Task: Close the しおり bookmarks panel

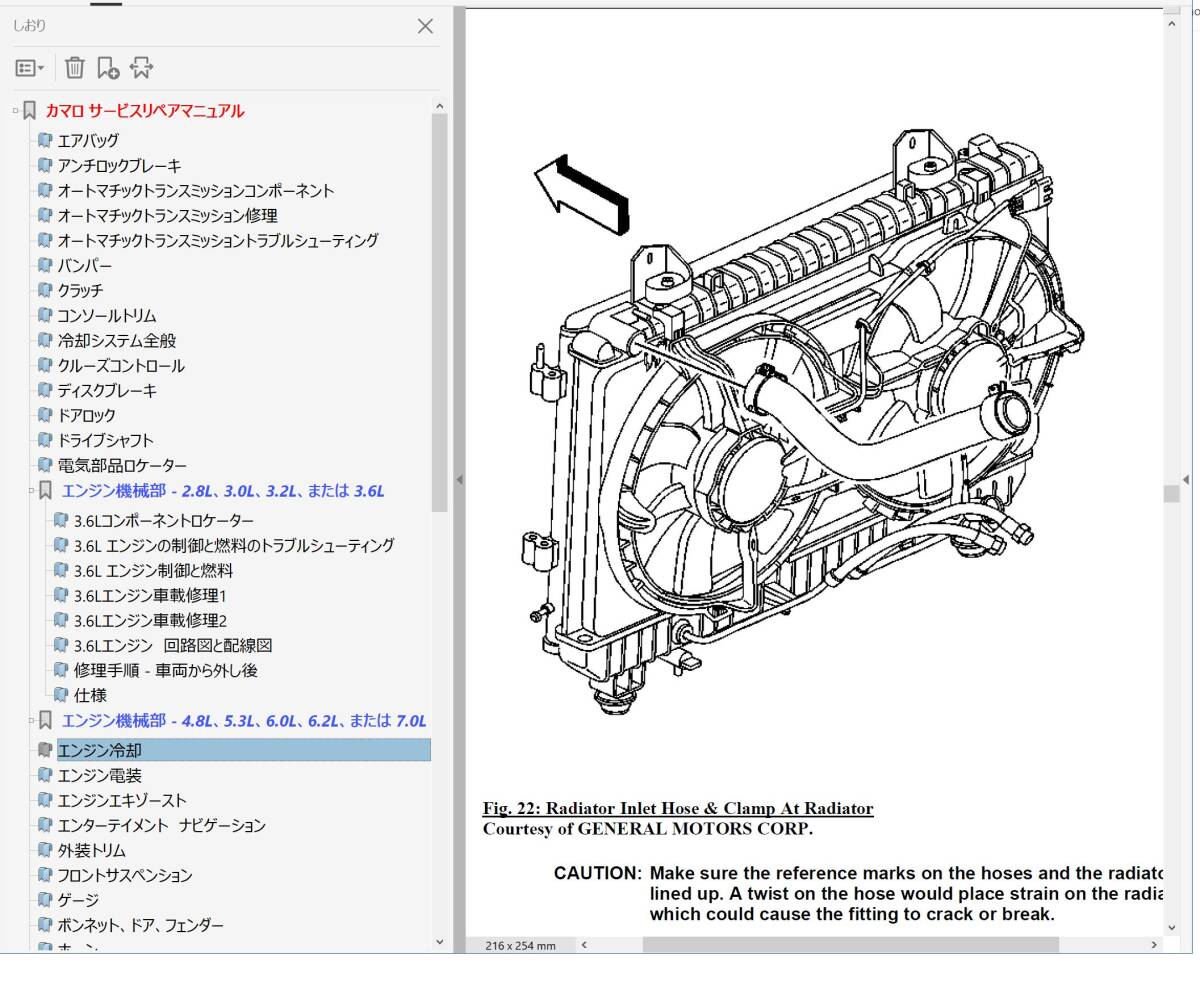Action: pos(425,26)
